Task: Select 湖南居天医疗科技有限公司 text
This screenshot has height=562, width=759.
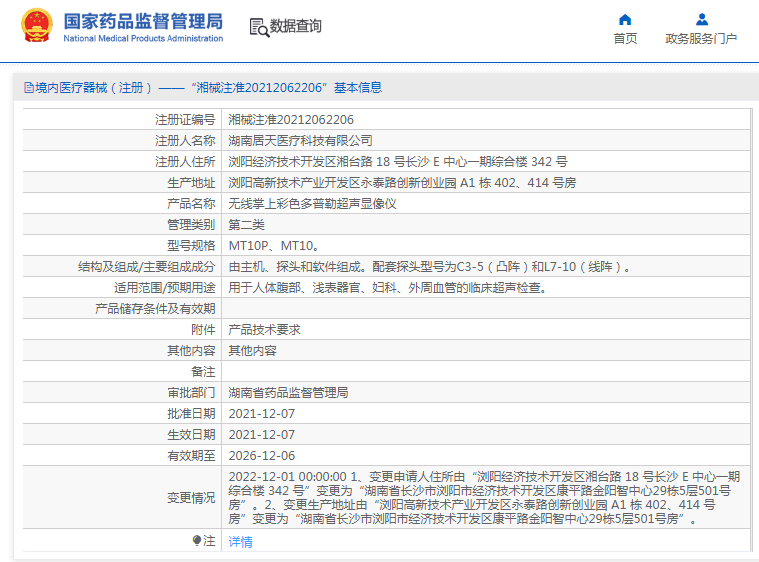Action: click(301, 141)
